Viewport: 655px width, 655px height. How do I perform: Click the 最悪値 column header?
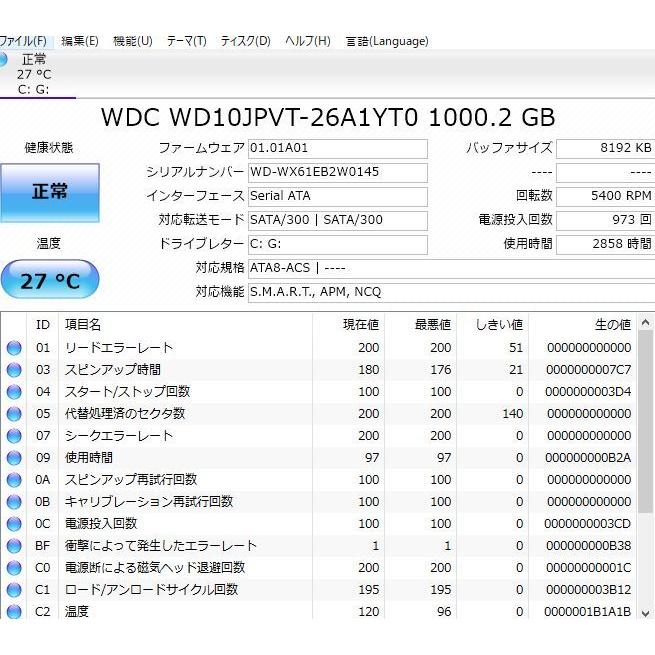[433, 325]
